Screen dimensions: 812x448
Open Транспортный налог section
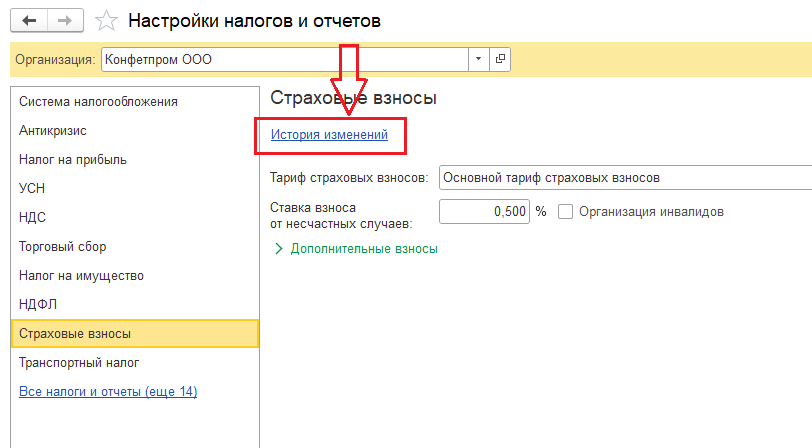tap(135, 363)
